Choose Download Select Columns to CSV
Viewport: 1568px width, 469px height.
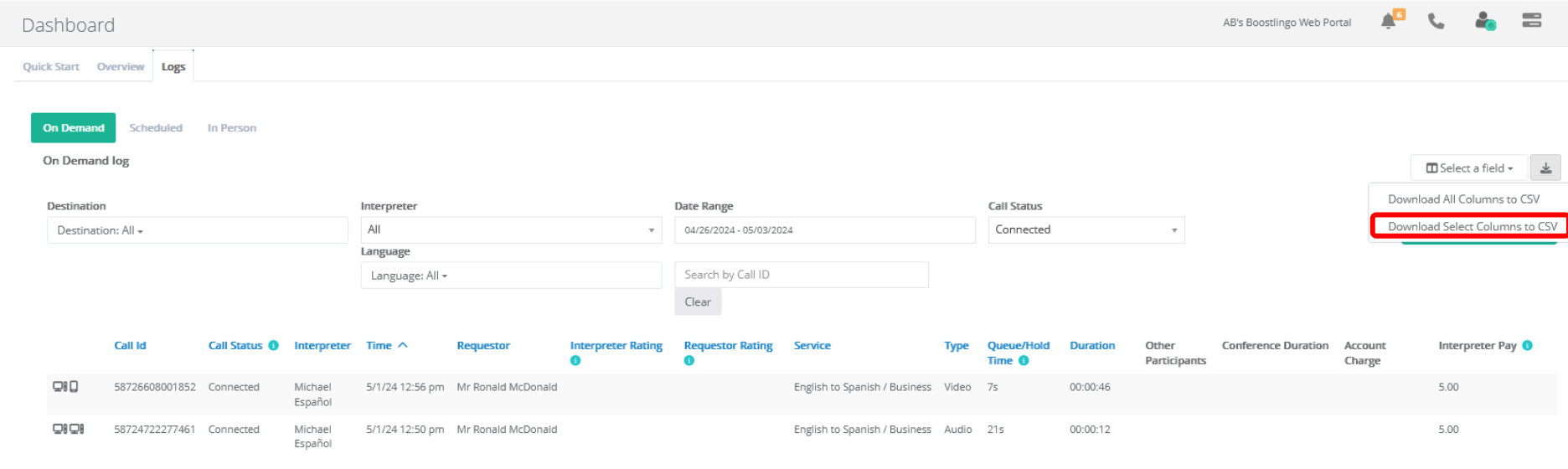[1472, 226]
